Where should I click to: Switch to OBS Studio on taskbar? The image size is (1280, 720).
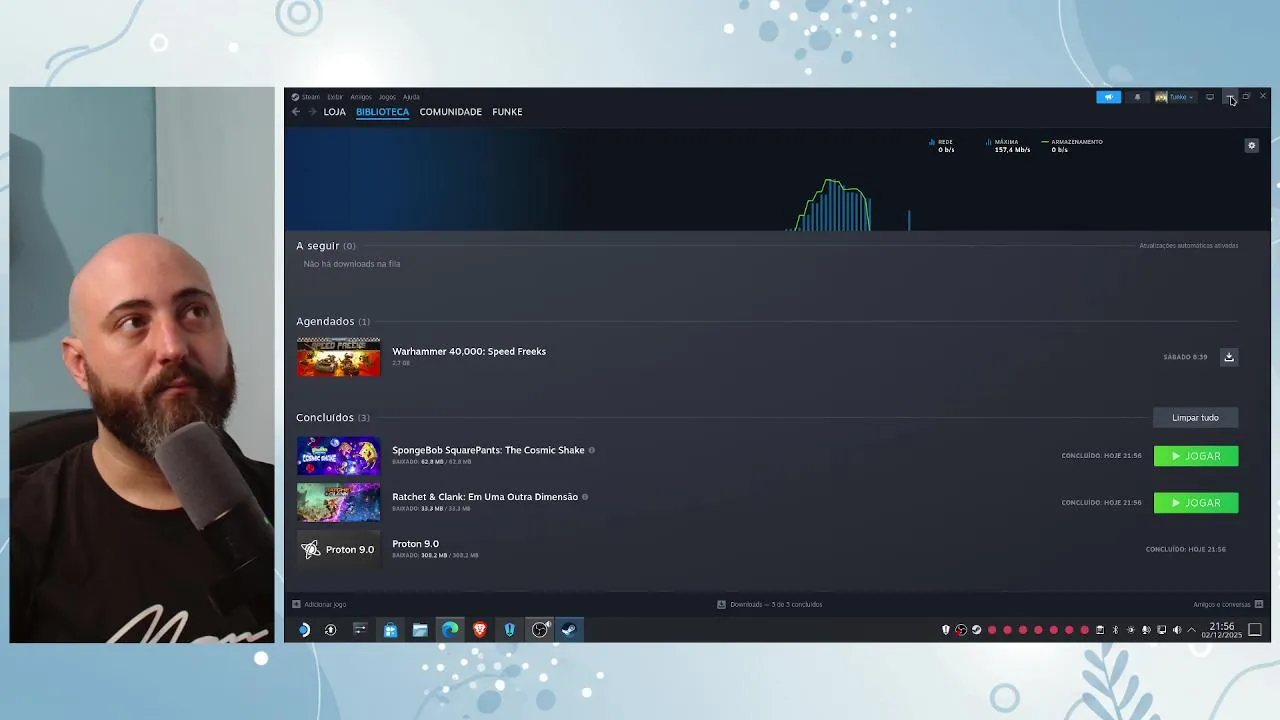pos(540,630)
